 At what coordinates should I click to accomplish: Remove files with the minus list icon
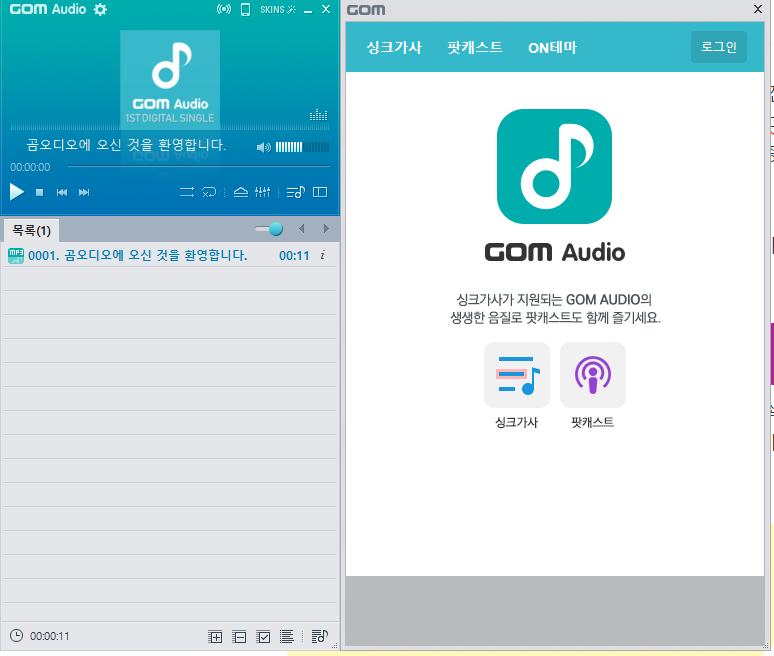(x=239, y=637)
